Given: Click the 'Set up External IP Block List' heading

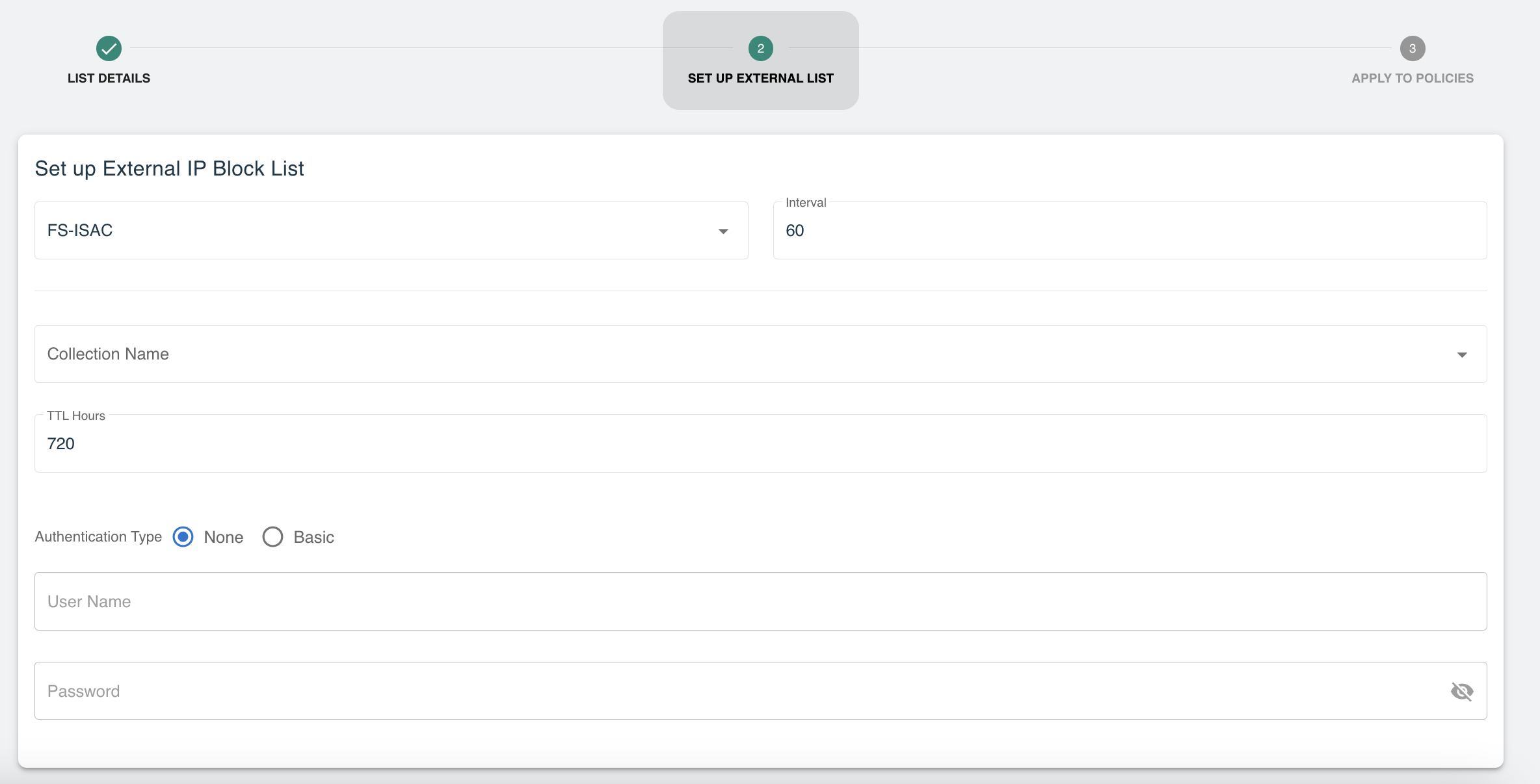Looking at the screenshot, I should [x=169, y=168].
